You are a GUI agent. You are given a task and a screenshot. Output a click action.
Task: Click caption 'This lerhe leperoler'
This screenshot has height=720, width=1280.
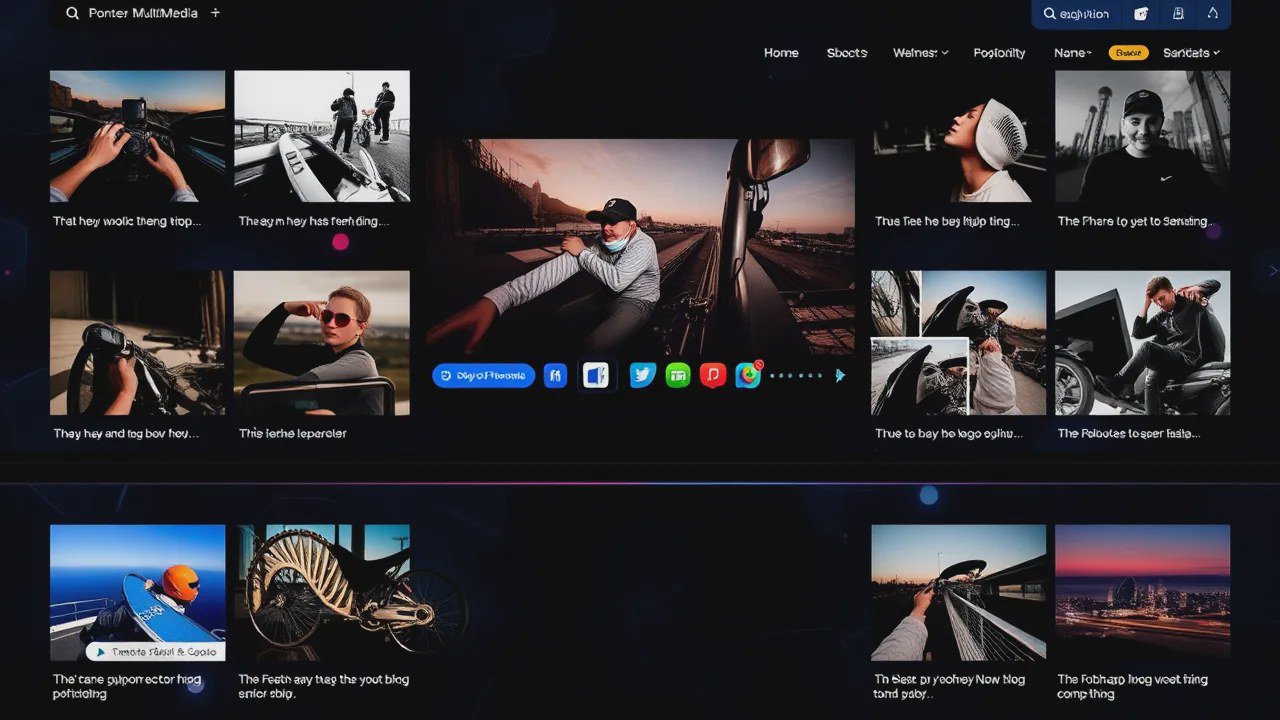click(292, 434)
